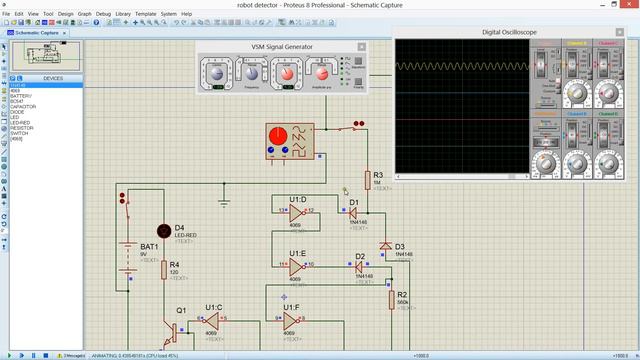Select the 2D circle graphics tool
This screenshot has height=360, width=640.
point(4,167)
